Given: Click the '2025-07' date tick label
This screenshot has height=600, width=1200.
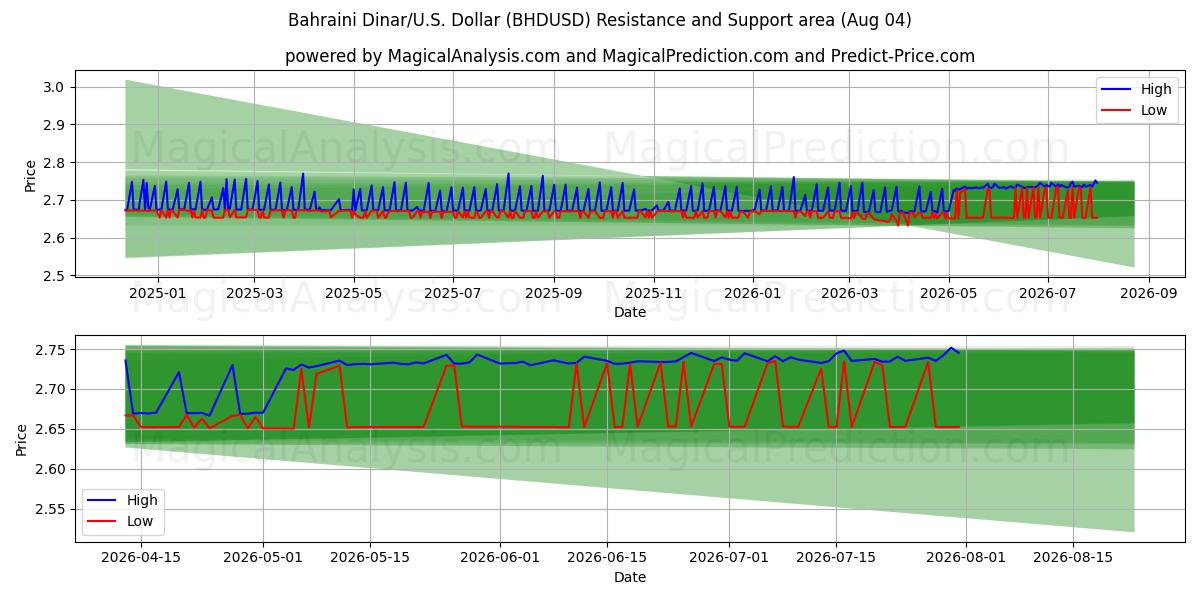Looking at the screenshot, I should 453,294.
